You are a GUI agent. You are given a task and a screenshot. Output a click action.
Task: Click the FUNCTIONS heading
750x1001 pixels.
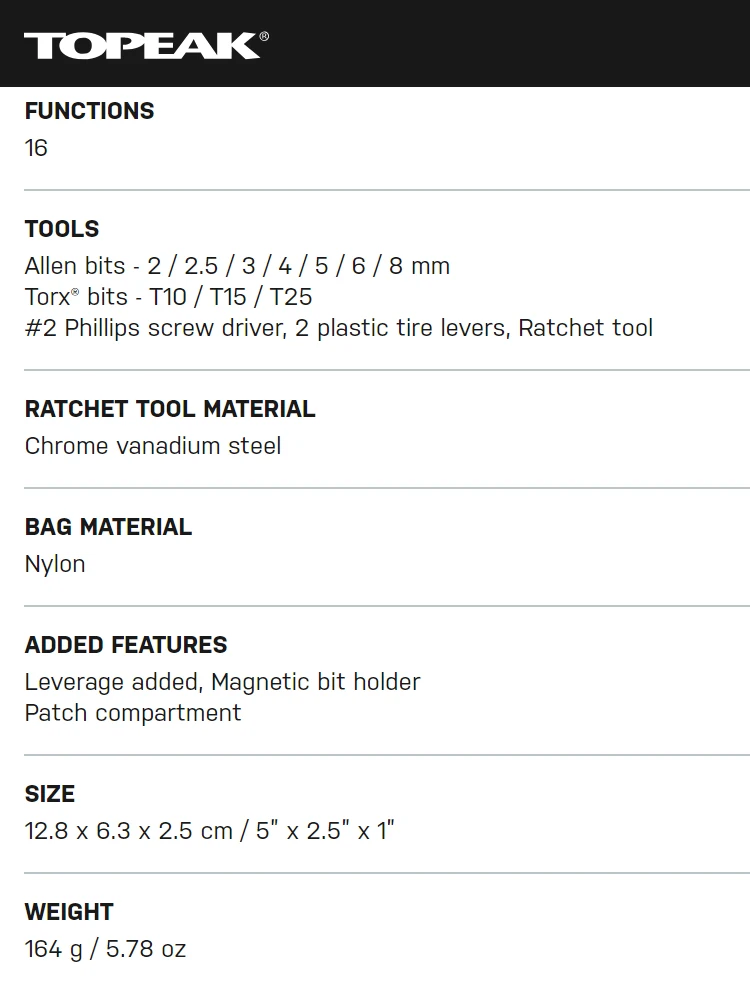(89, 111)
